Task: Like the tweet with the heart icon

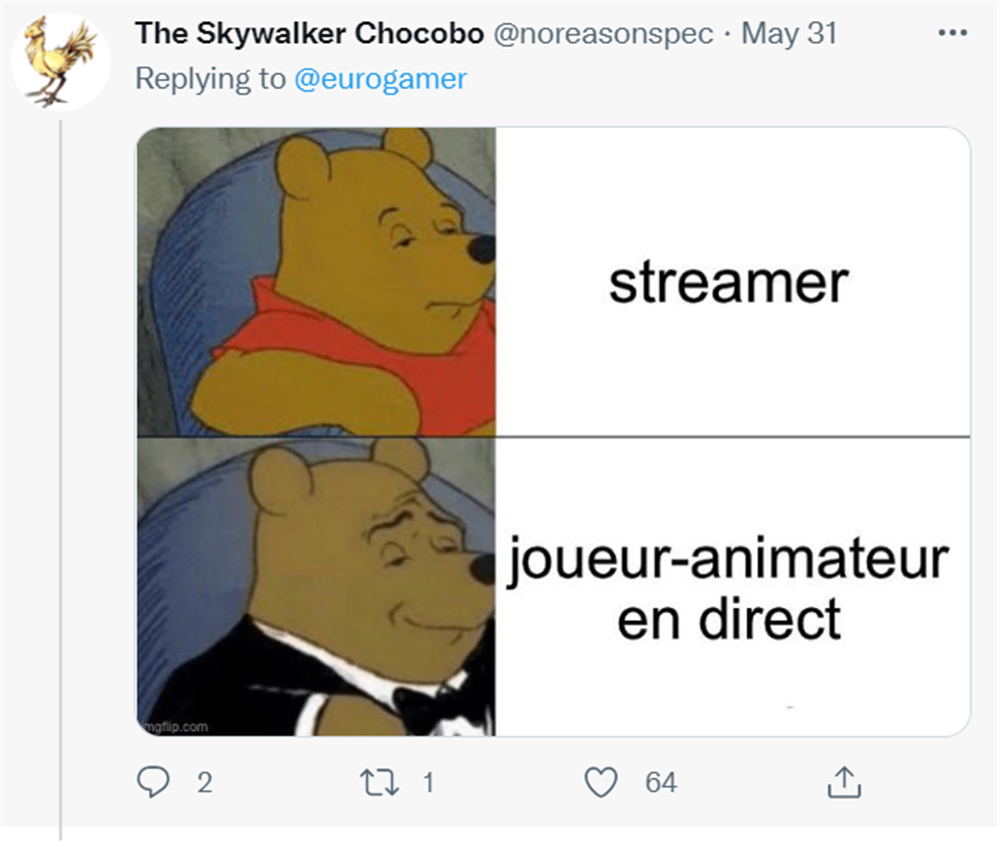Action: pyautogui.click(x=601, y=783)
